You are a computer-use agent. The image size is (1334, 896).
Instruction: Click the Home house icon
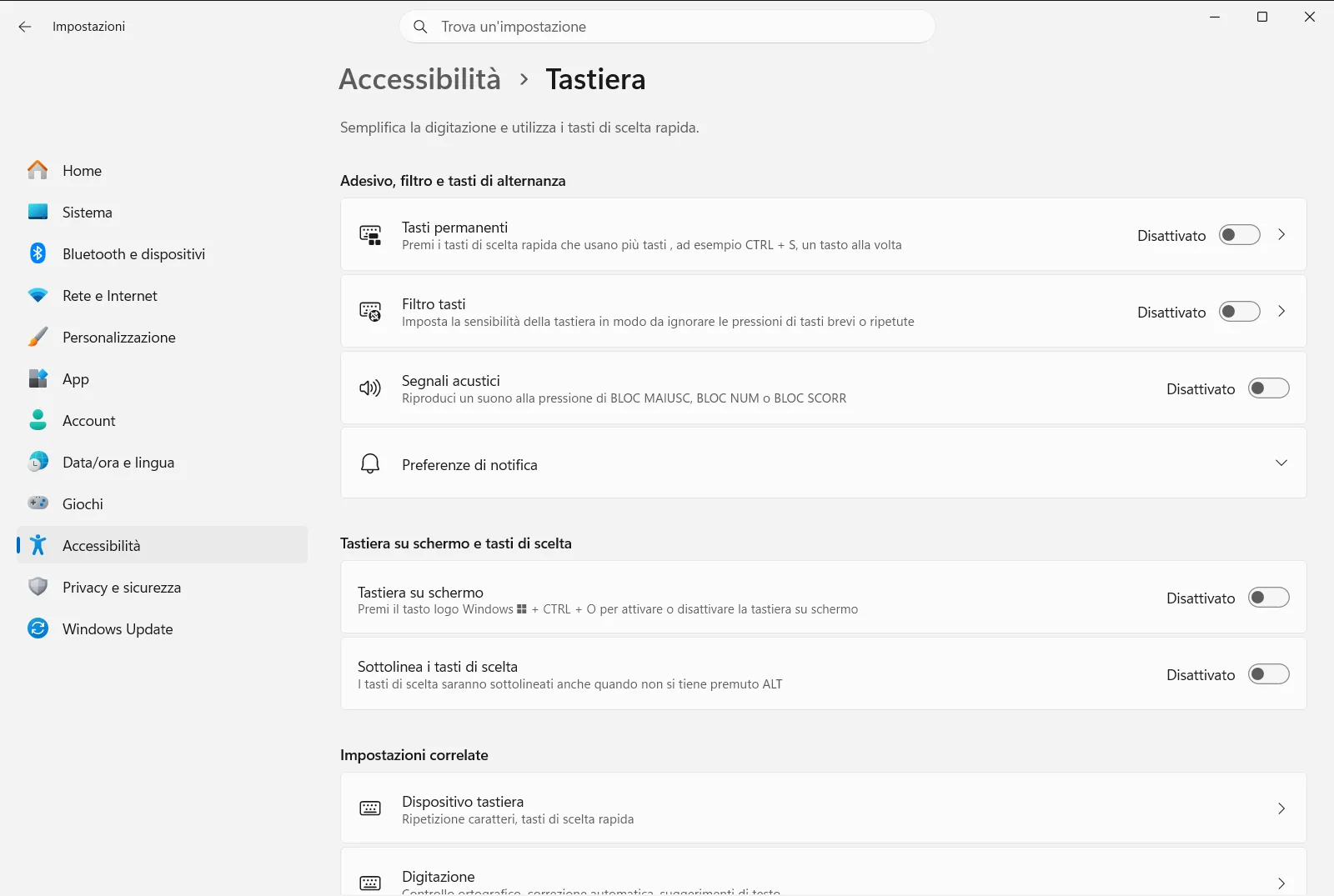click(38, 170)
